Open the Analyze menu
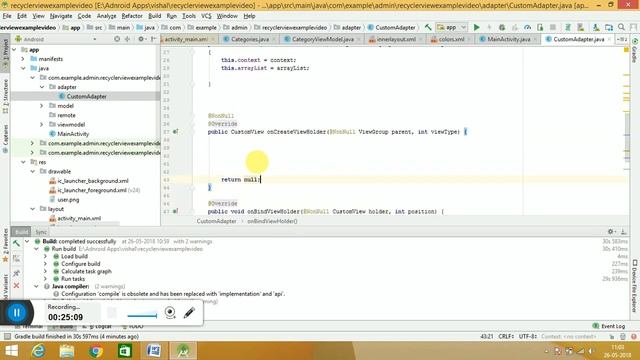640x360 pixels. (106, 16)
